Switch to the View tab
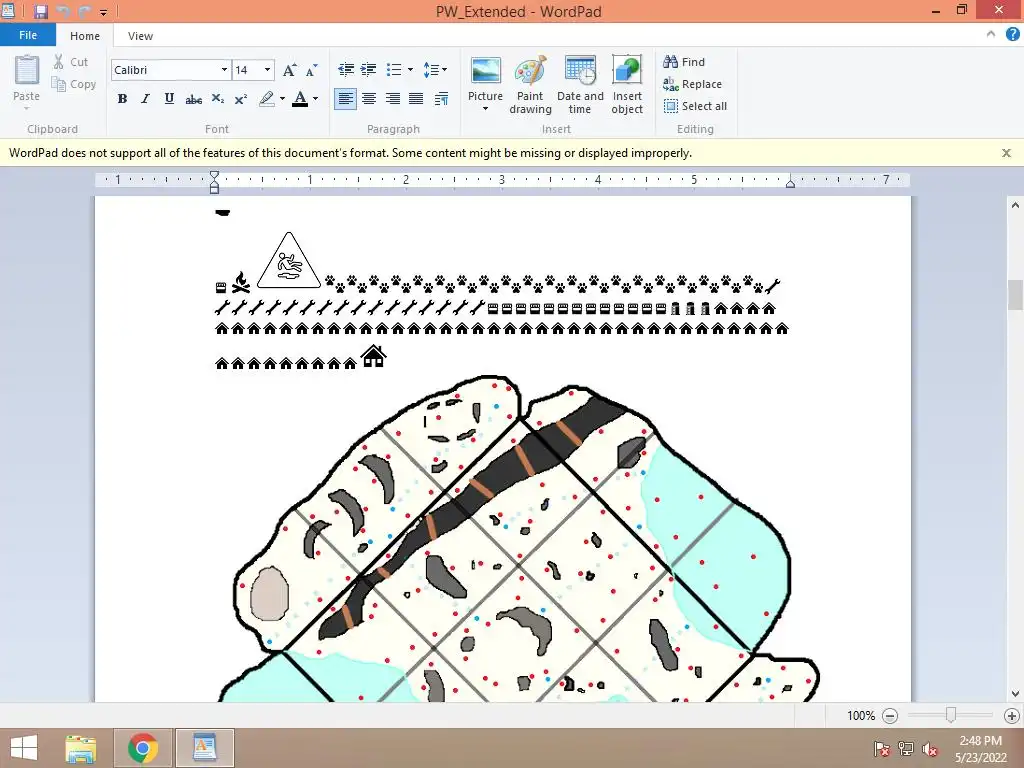The width and height of the screenshot is (1024, 768). coord(140,36)
